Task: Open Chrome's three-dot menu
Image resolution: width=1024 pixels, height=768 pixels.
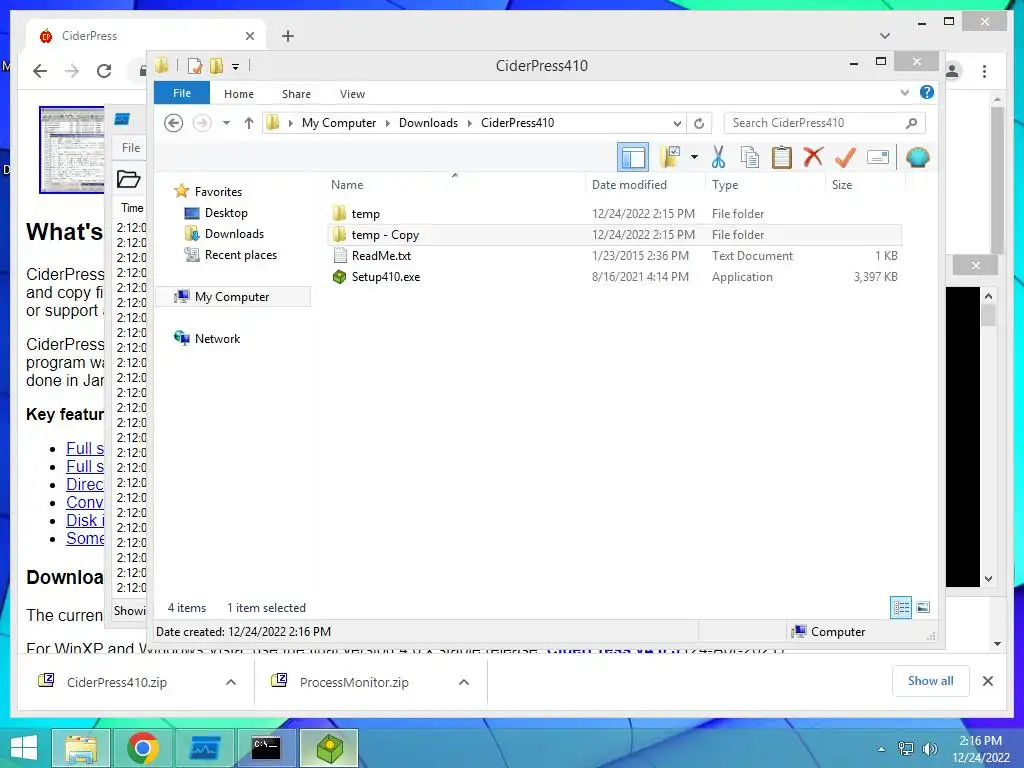Action: point(984,71)
